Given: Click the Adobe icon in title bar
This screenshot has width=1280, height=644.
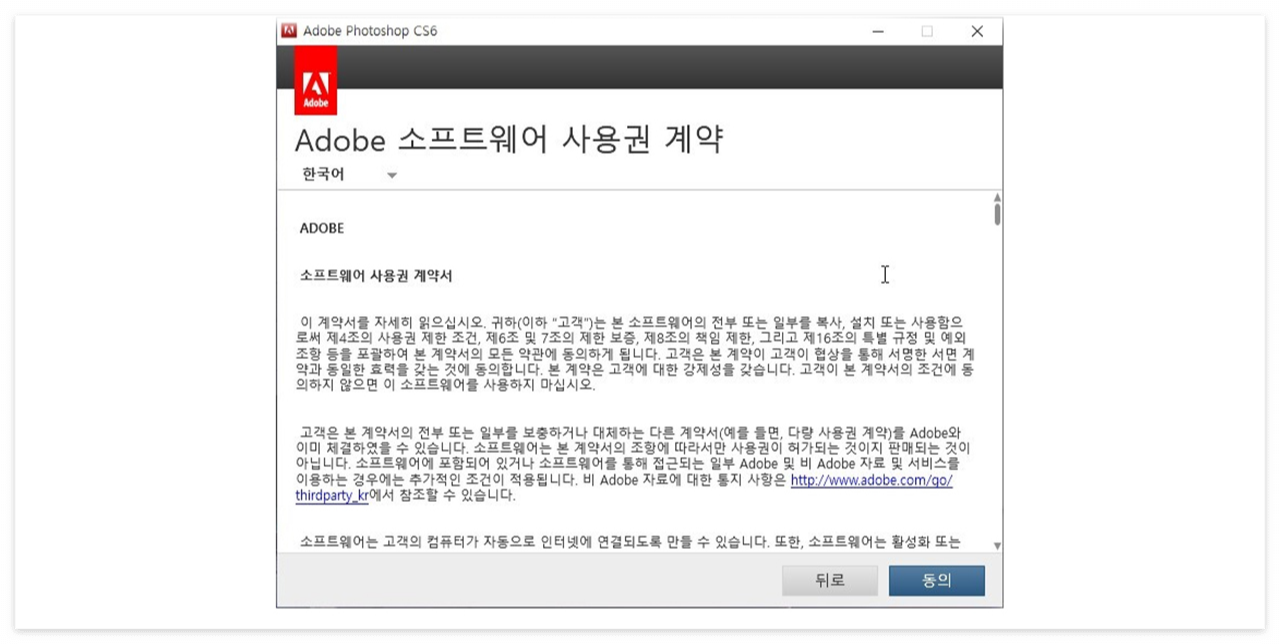Looking at the screenshot, I should tap(289, 30).
